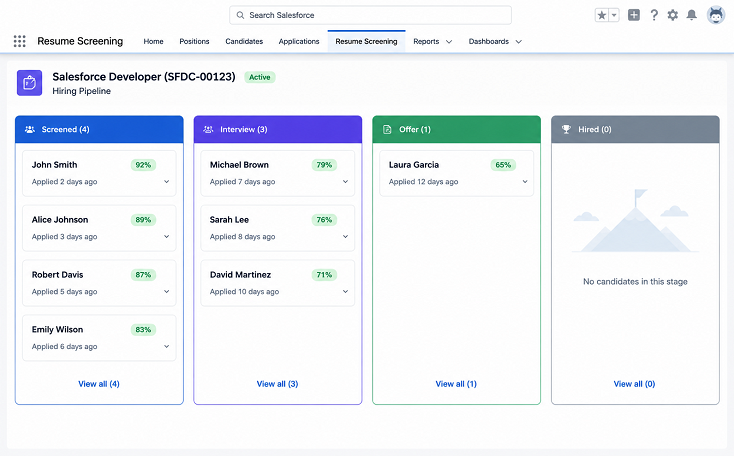This screenshot has width=734, height=456.
Task: Open Alice Johnson candidate name
Action: coord(60,220)
